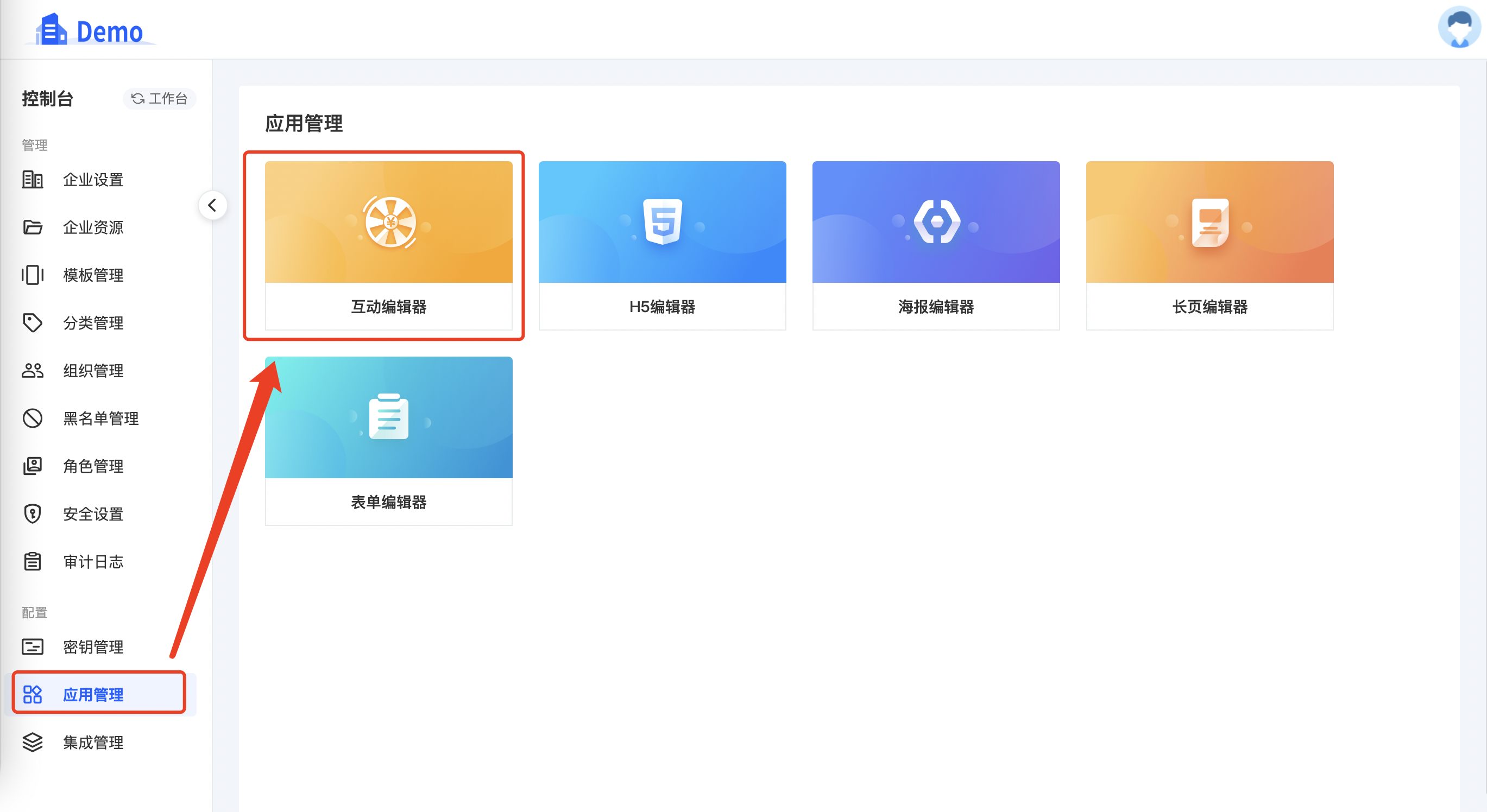Click the 企业设置 building icon
1487x812 pixels.
tap(33, 180)
